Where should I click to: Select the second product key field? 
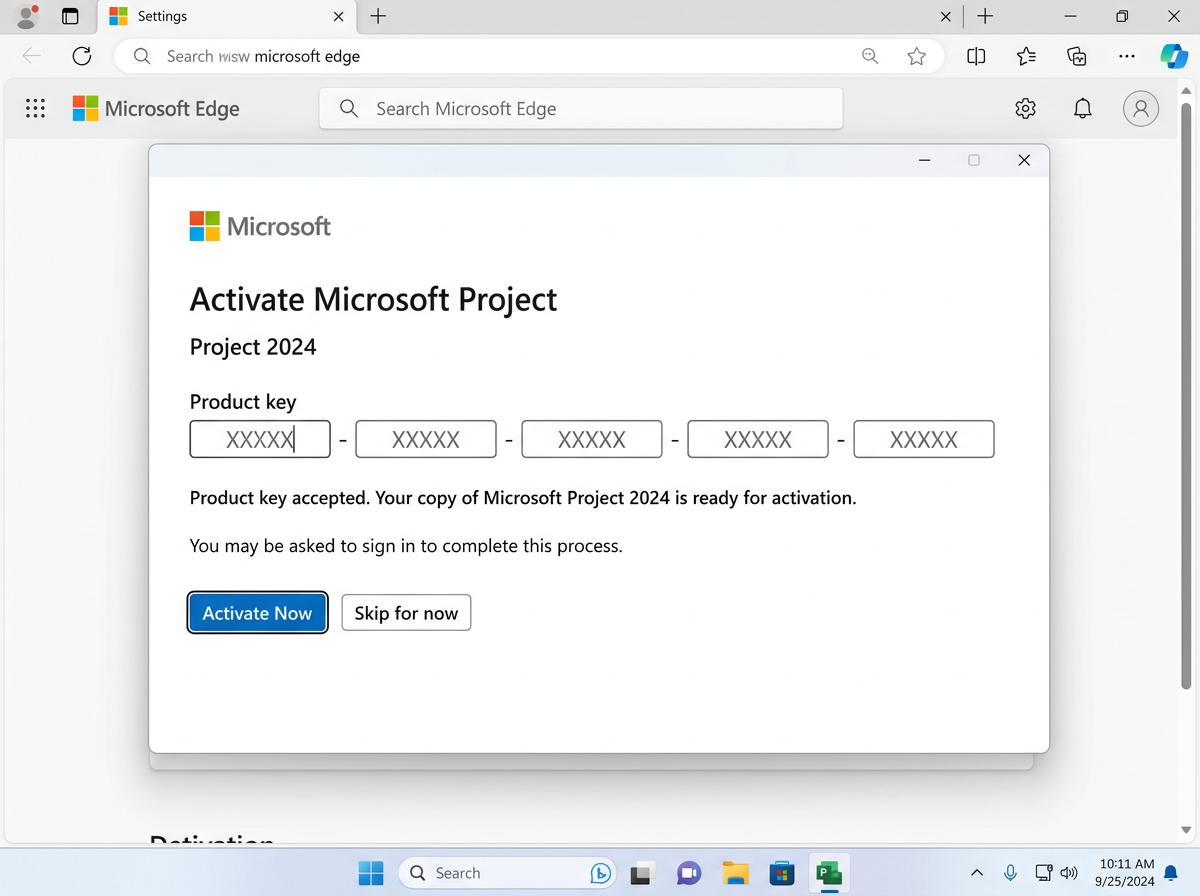point(426,439)
